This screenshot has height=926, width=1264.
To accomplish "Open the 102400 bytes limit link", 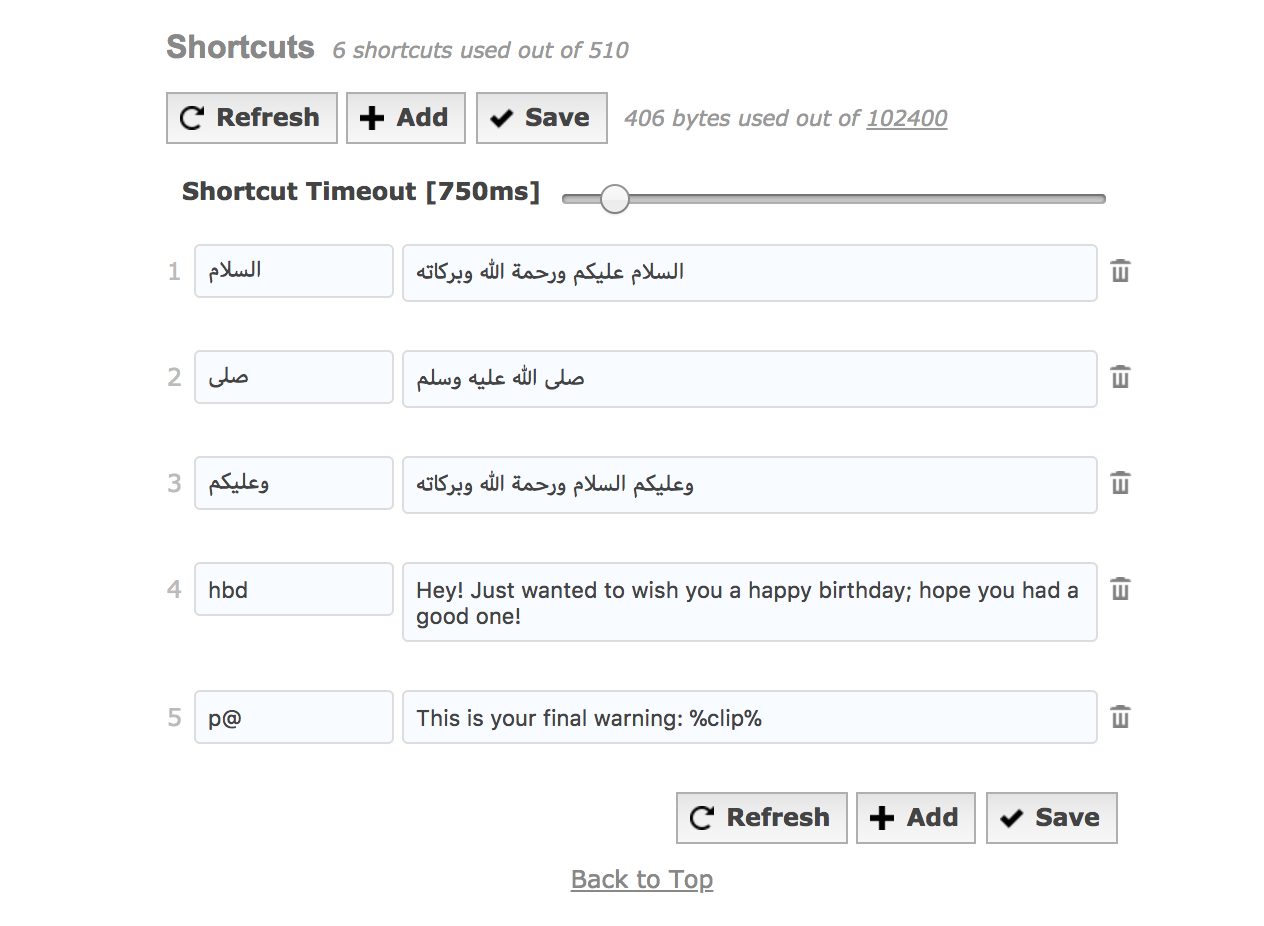I will click(x=906, y=119).
